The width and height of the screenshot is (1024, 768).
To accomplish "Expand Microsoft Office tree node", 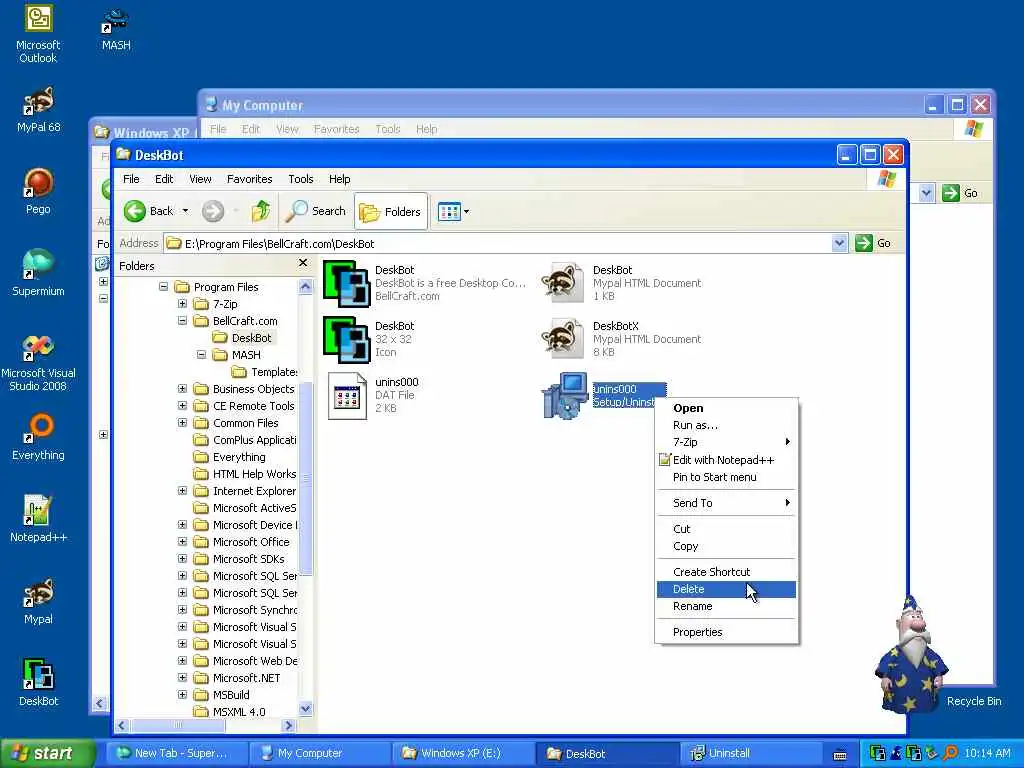I will pyautogui.click(x=182, y=541).
